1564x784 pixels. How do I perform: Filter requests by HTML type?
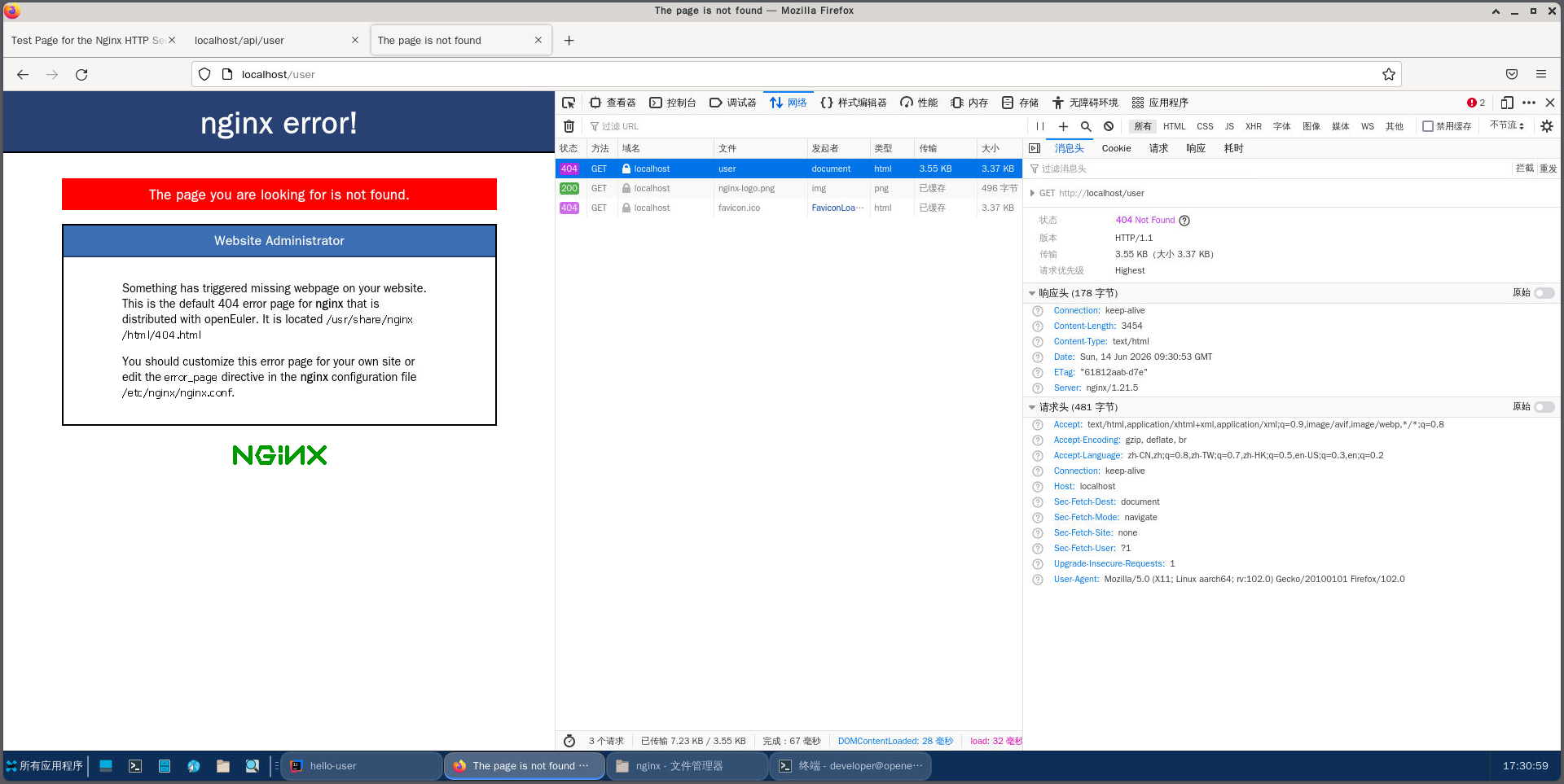coord(1174,126)
